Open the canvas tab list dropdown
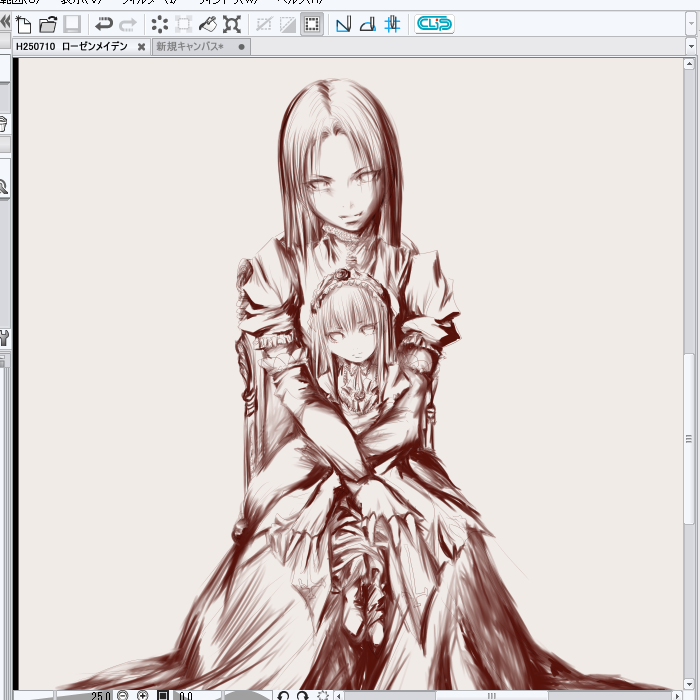 click(691, 46)
